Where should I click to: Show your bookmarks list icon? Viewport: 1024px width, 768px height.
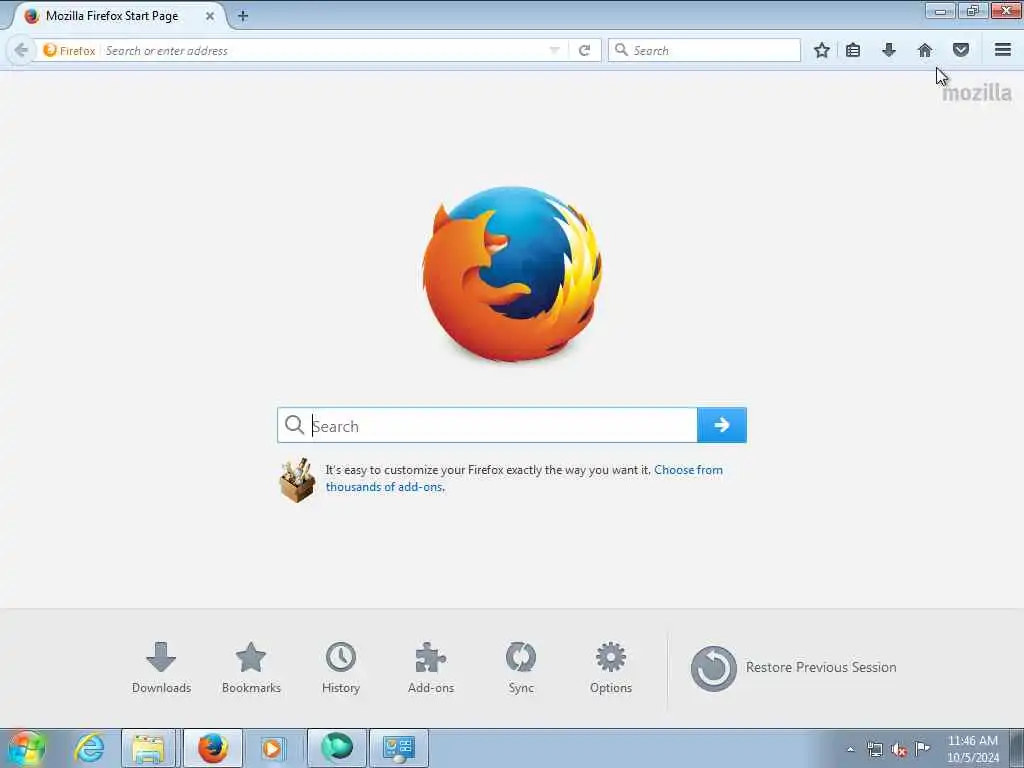coord(853,50)
